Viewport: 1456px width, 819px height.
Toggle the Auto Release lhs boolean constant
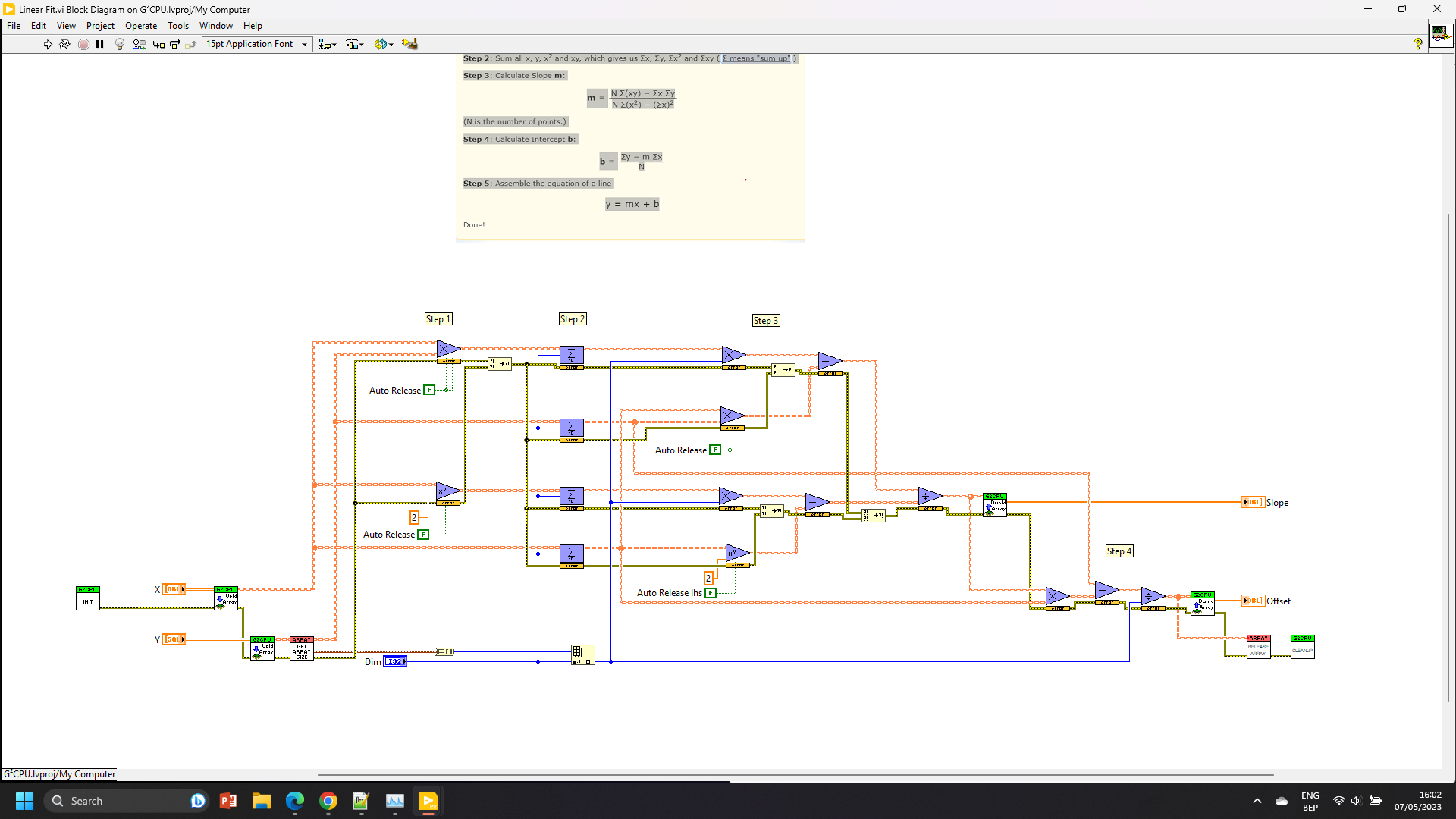[711, 593]
